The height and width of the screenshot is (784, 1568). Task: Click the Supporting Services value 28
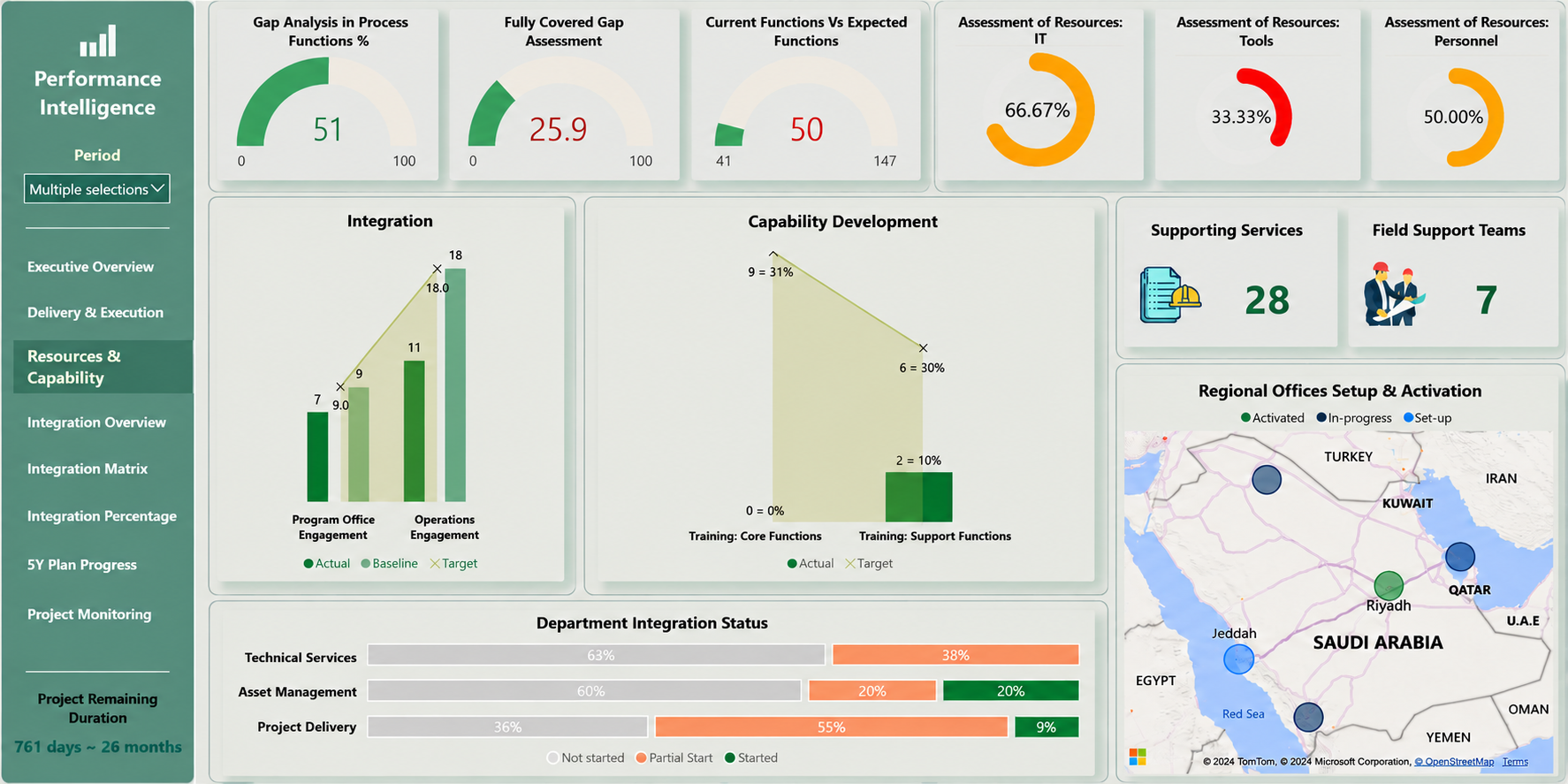click(x=1267, y=301)
